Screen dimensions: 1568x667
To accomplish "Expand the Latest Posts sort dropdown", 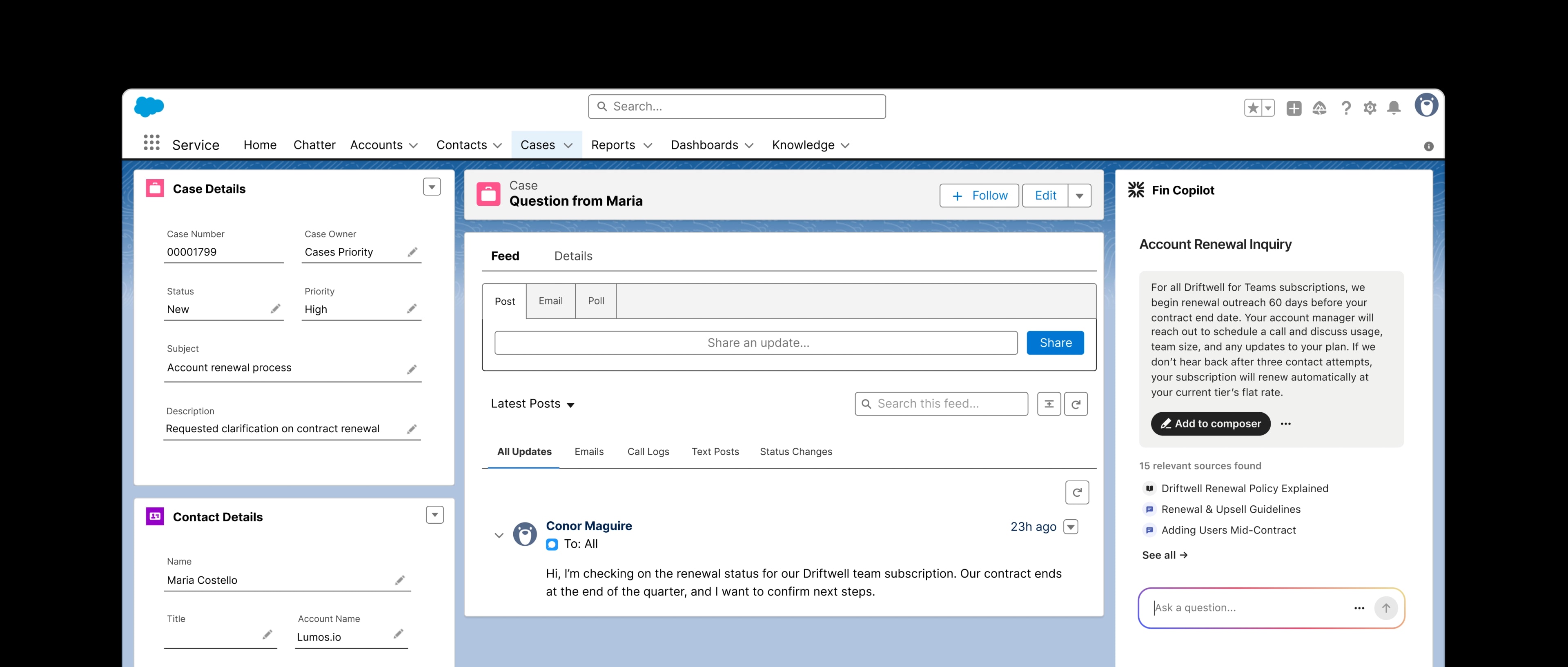I will click(571, 404).
